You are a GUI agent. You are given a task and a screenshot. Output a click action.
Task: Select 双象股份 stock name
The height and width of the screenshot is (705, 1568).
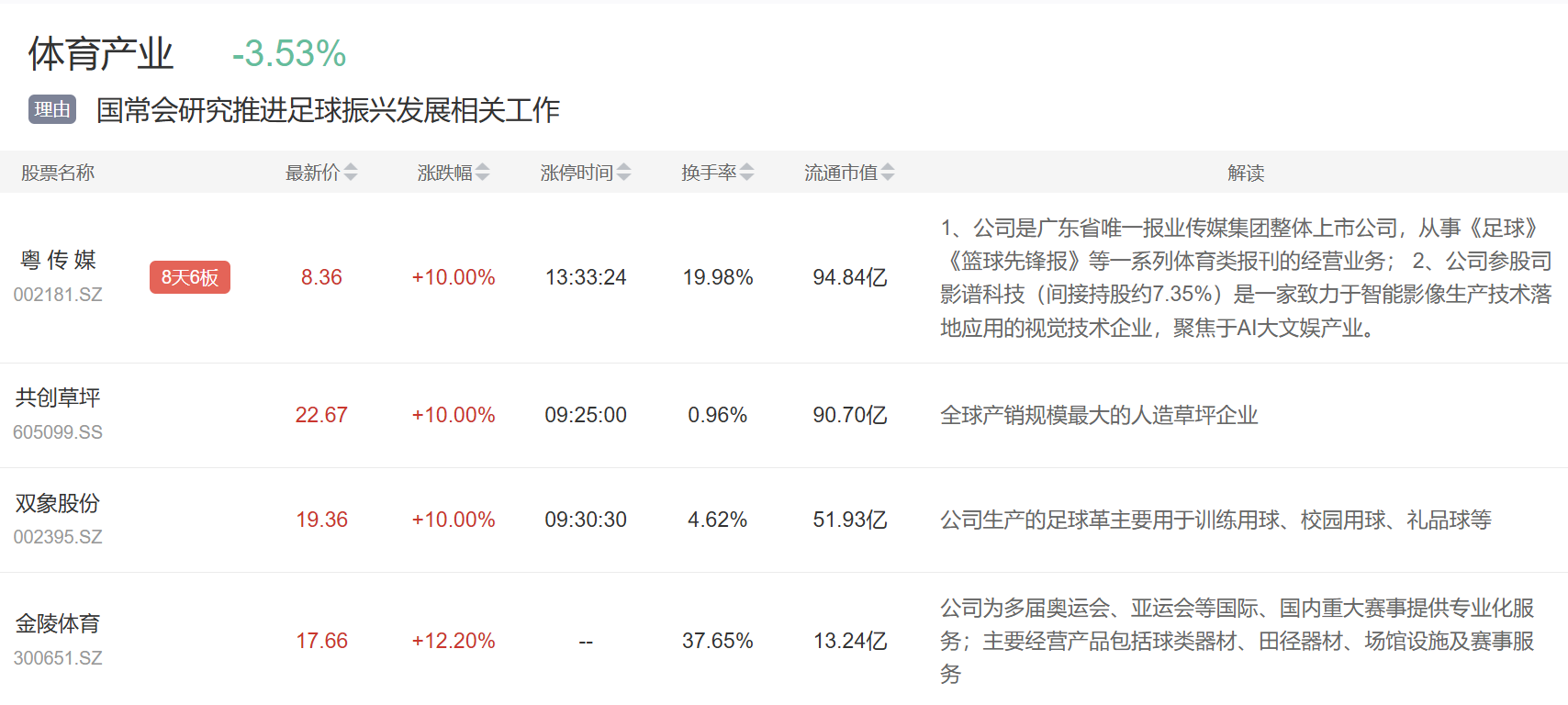(58, 503)
